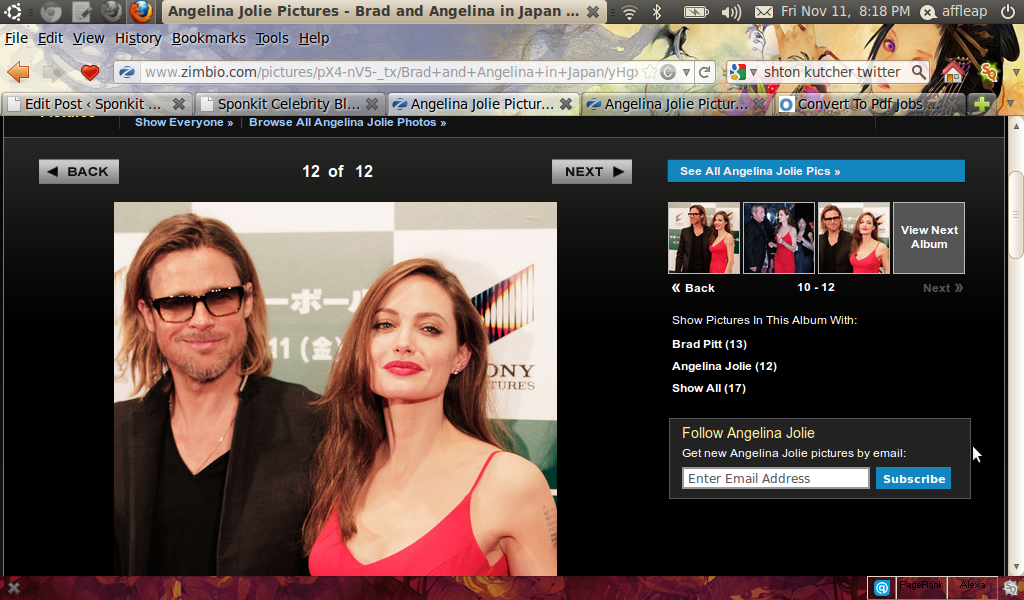Open the URL history dropdown arrow
This screenshot has height=600, width=1024.
click(686, 72)
